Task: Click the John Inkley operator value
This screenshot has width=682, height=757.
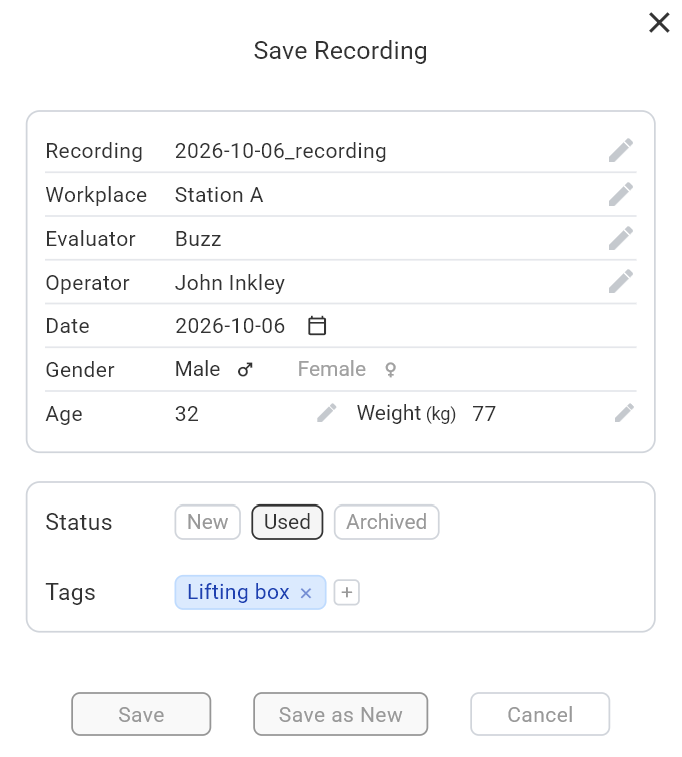Action: point(230,283)
